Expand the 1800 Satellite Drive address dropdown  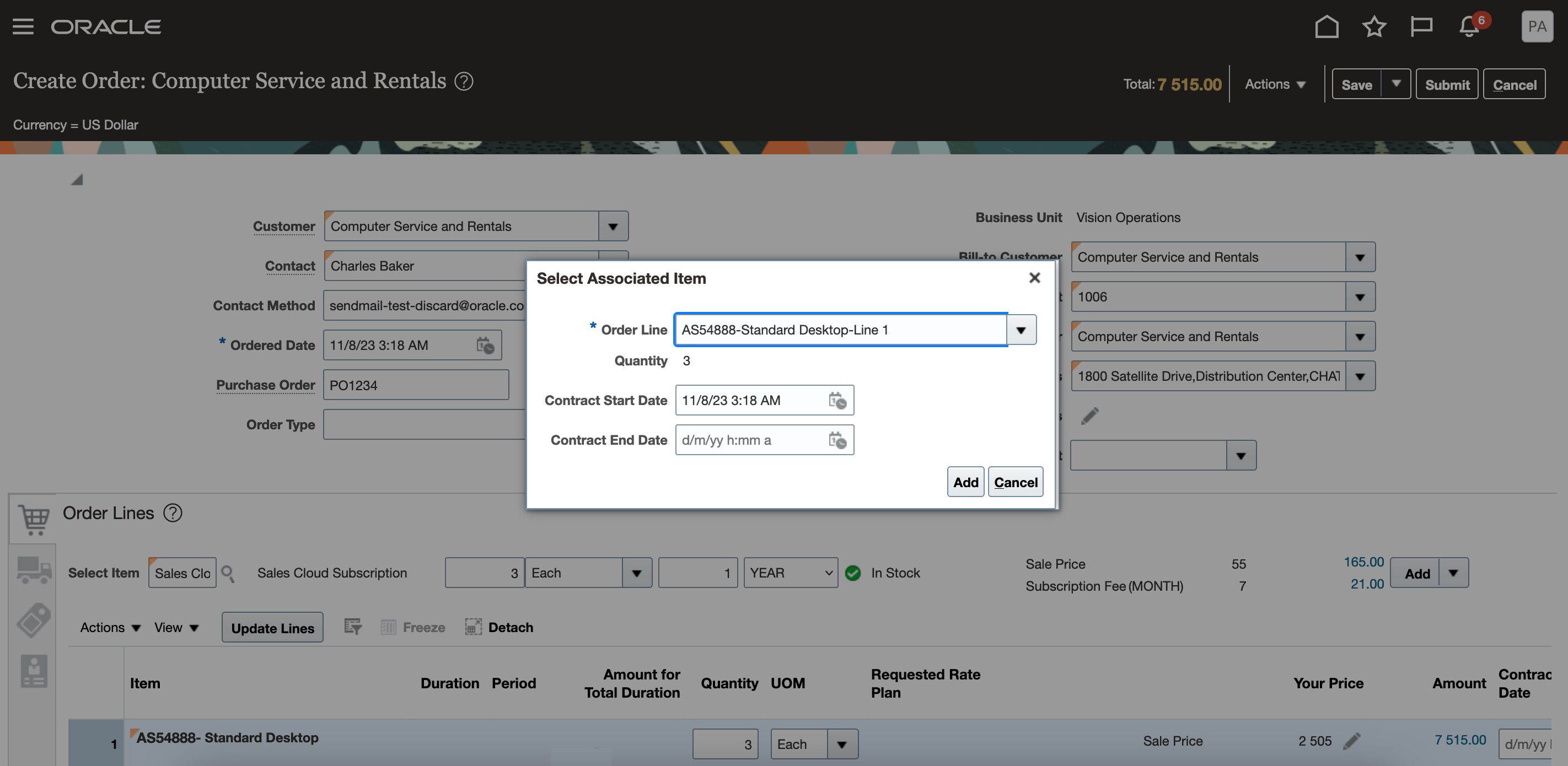click(1360, 376)
